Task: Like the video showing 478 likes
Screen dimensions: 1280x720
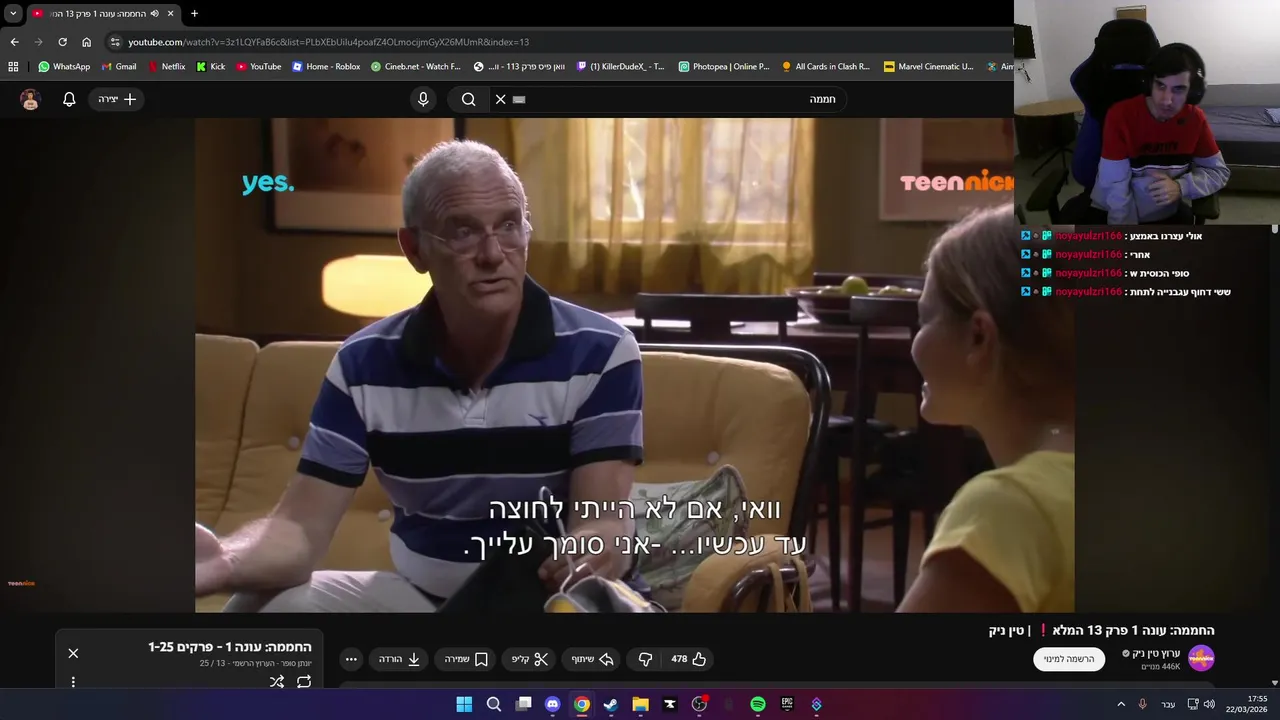Action: pos(688,659)
